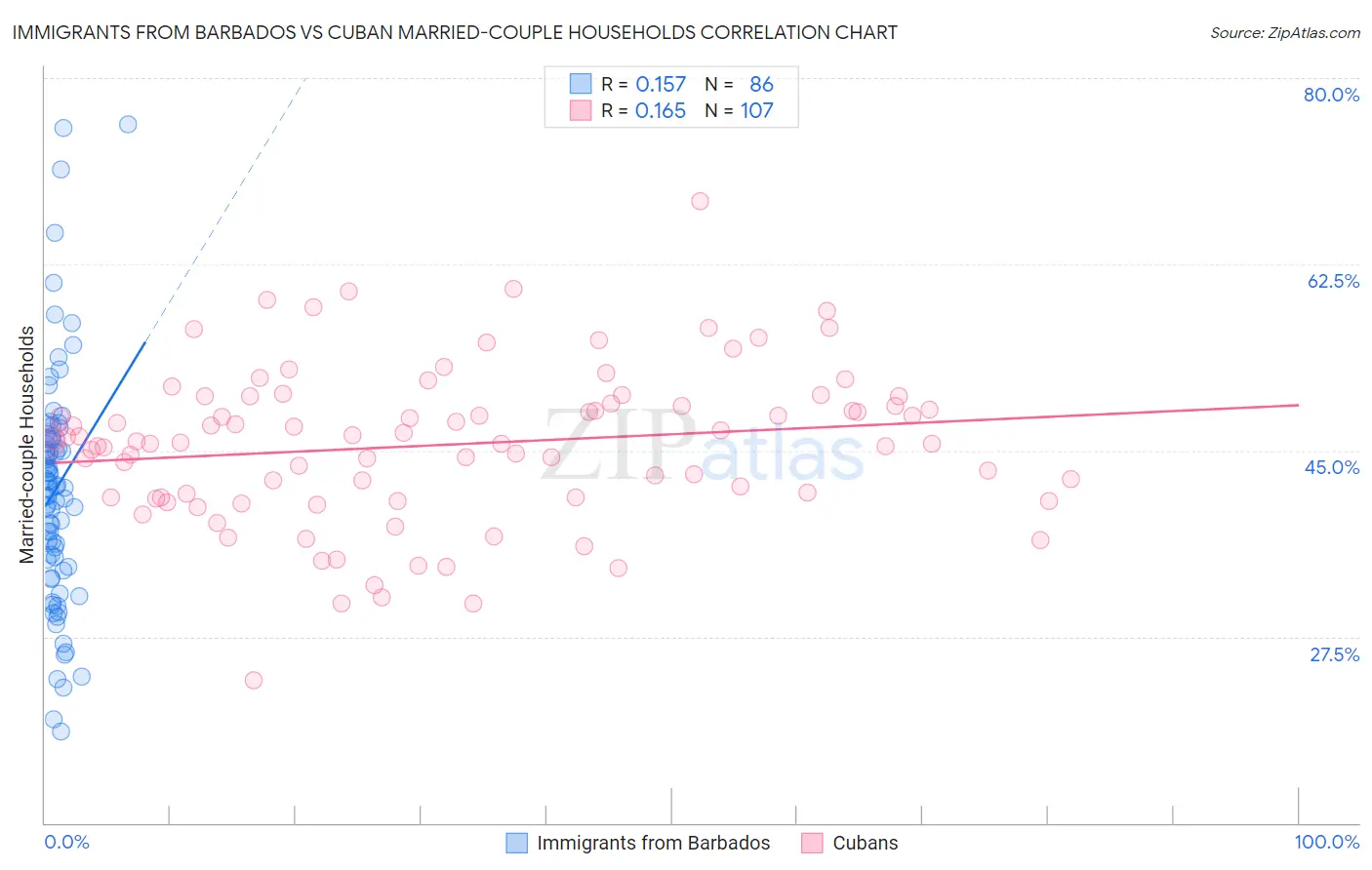The height and width of the screenshot is (870, 1372).
Task: Click the ZIPatlas watermark in chart center
Action: pyautogui.click(x=703, y=447)
